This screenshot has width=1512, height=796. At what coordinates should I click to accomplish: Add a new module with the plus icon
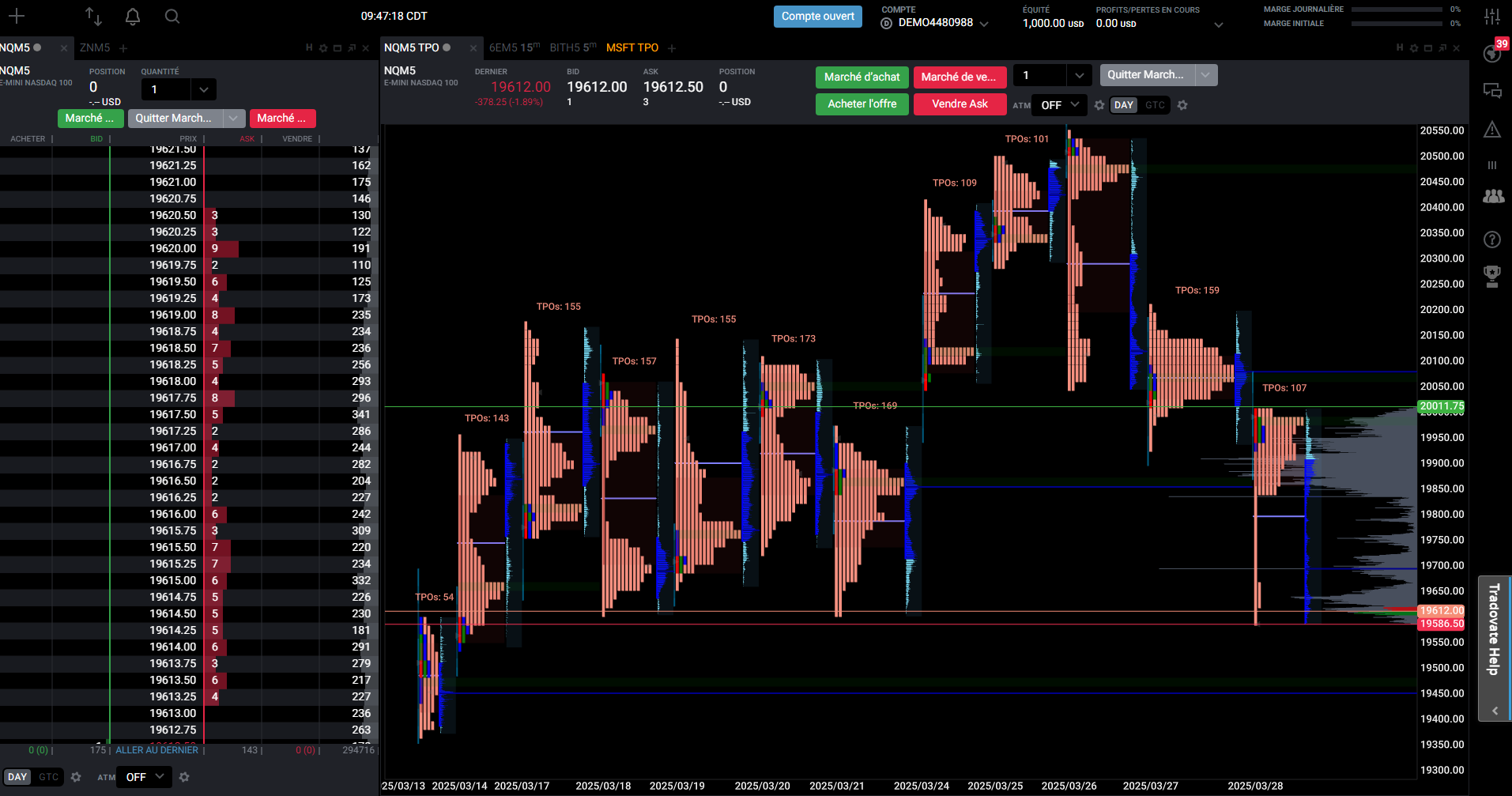pos(17,16)
